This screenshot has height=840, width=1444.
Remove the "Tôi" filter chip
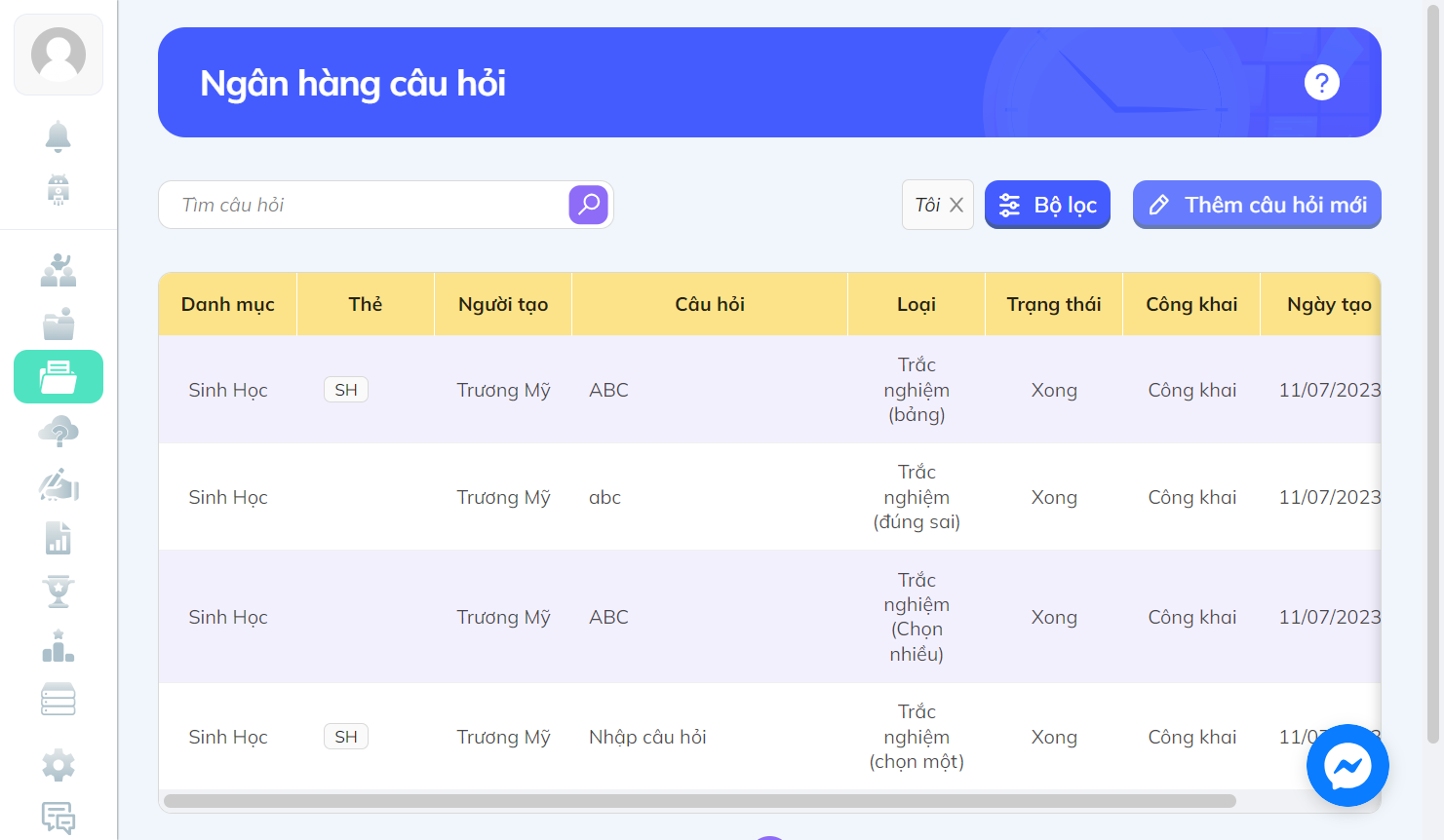pos(956,205)
